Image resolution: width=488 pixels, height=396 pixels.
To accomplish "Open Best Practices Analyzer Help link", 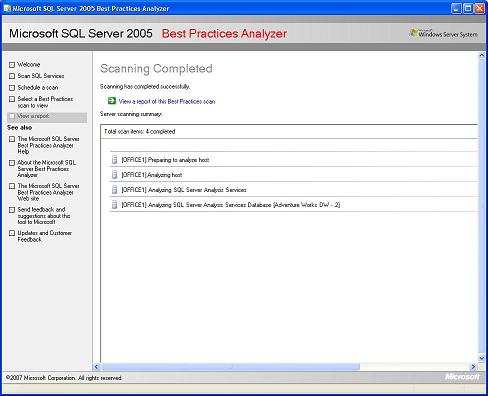I will click(48, 145).
